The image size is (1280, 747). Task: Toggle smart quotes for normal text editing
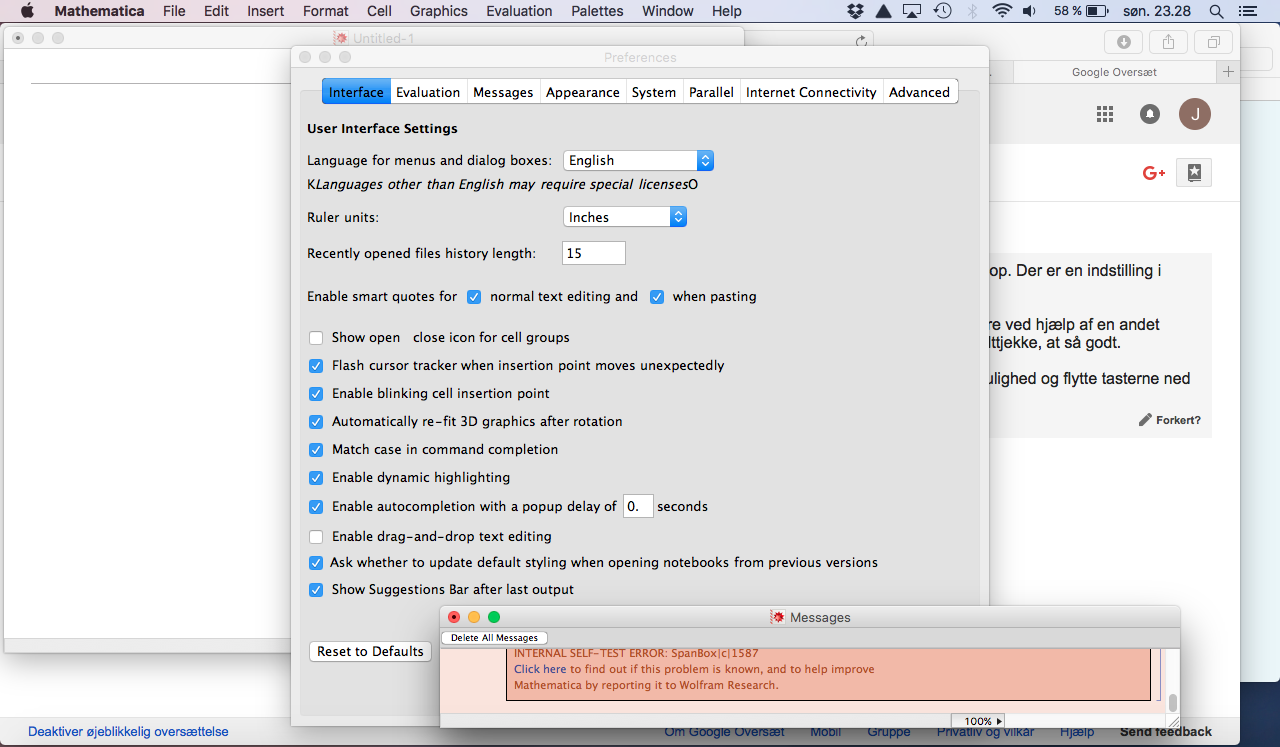[474, 296]
